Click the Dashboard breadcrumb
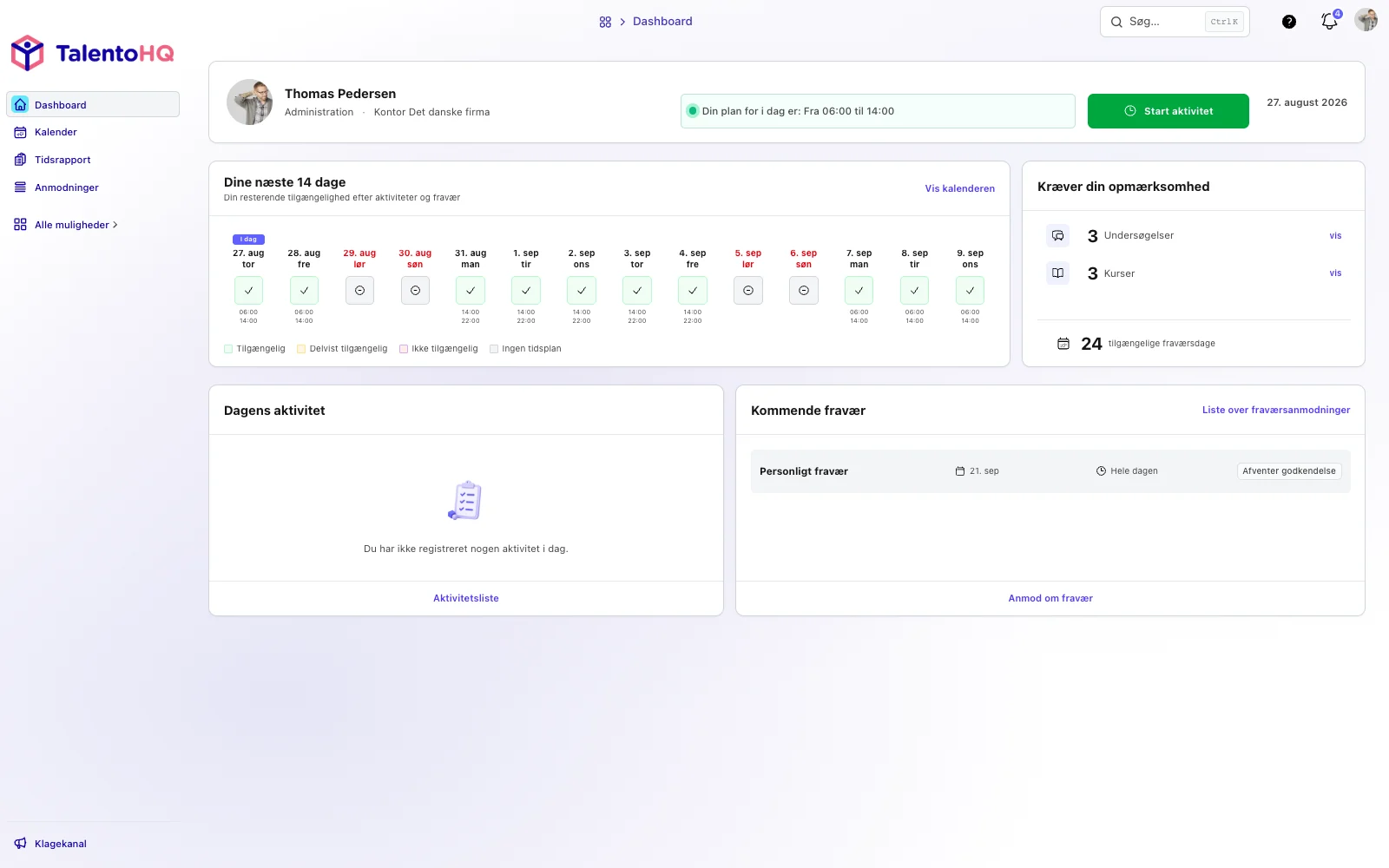Screen dimensions: 1389x868 coord(662,22)
